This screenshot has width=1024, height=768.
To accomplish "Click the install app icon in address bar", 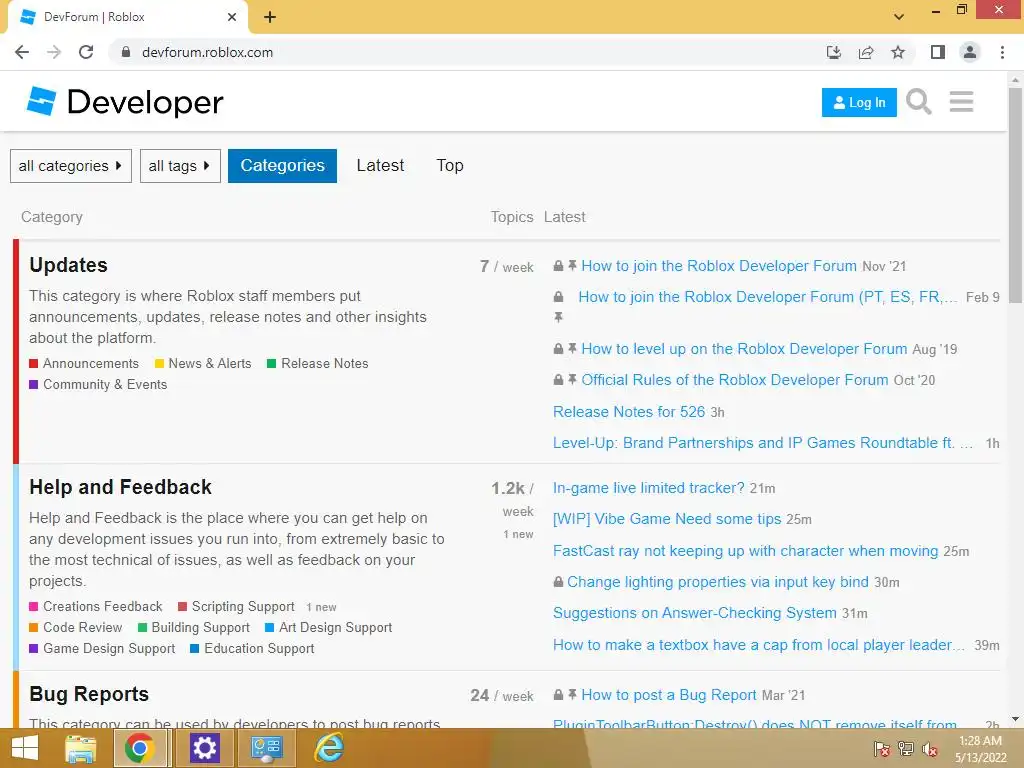I will pos(834,52).
